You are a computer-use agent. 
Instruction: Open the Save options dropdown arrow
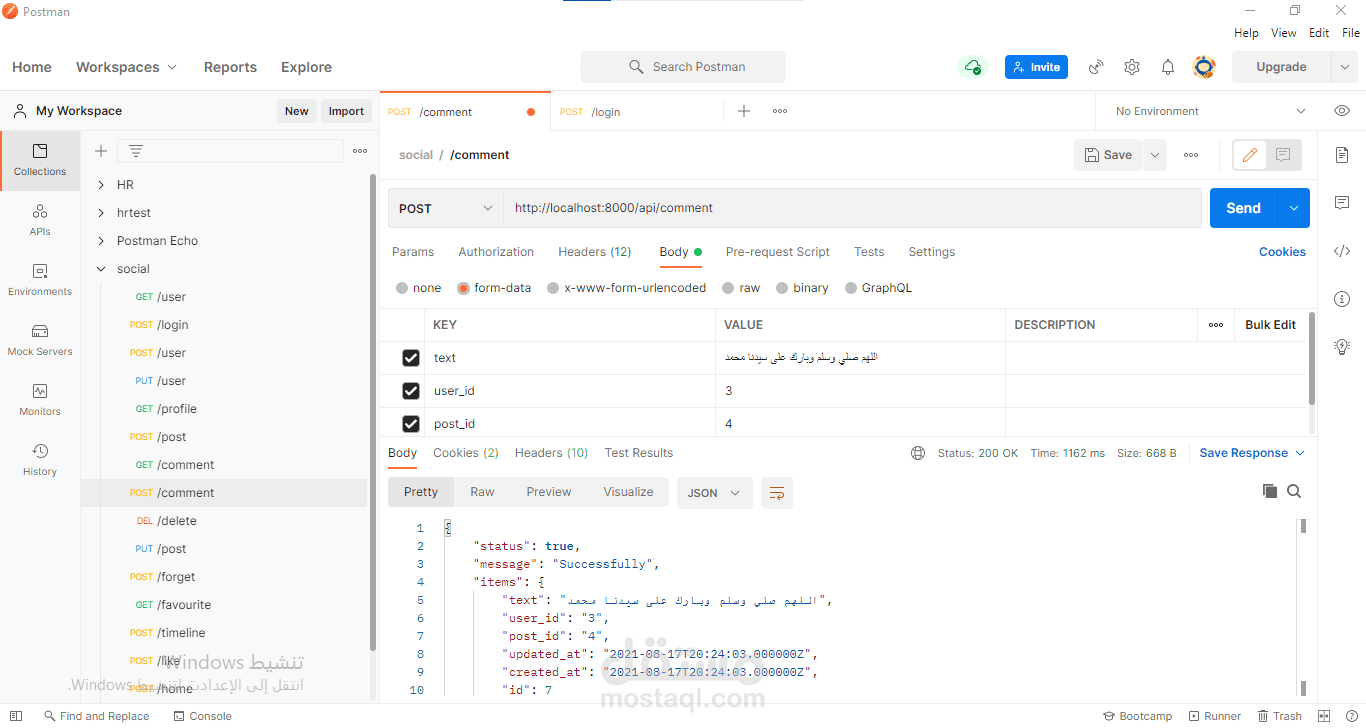point(1155,155)
